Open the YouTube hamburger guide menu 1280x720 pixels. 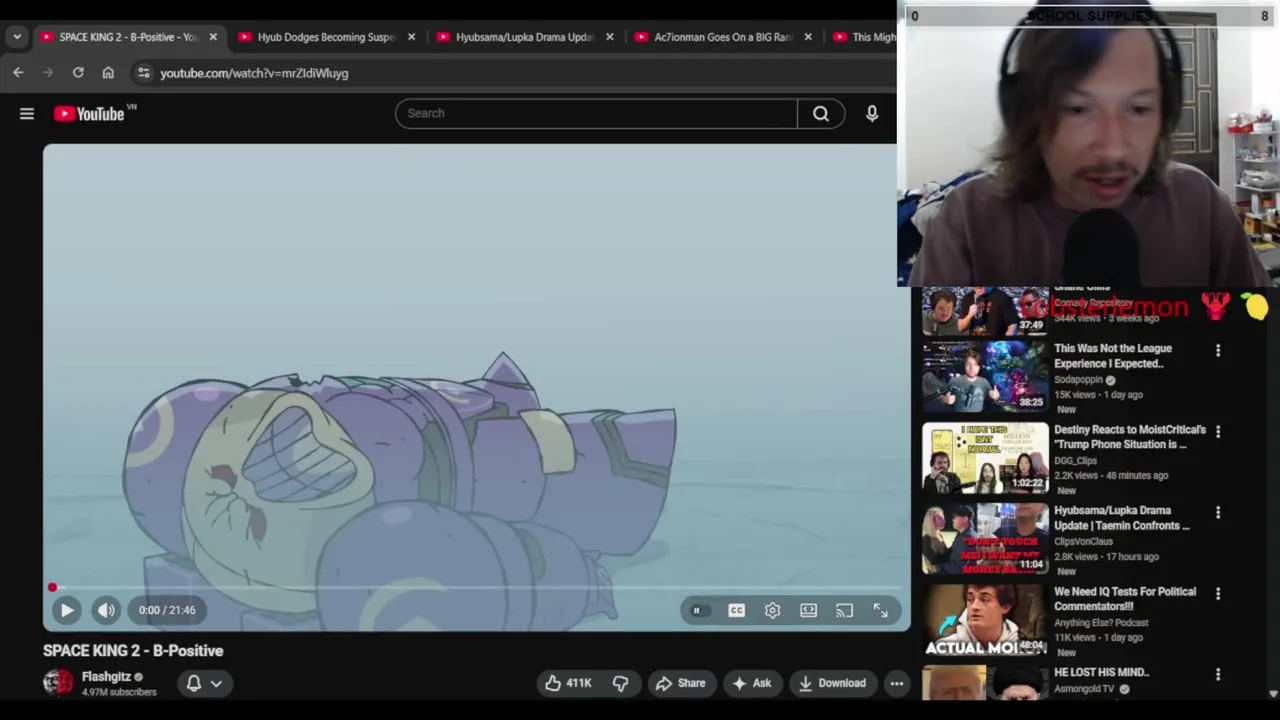27,114
